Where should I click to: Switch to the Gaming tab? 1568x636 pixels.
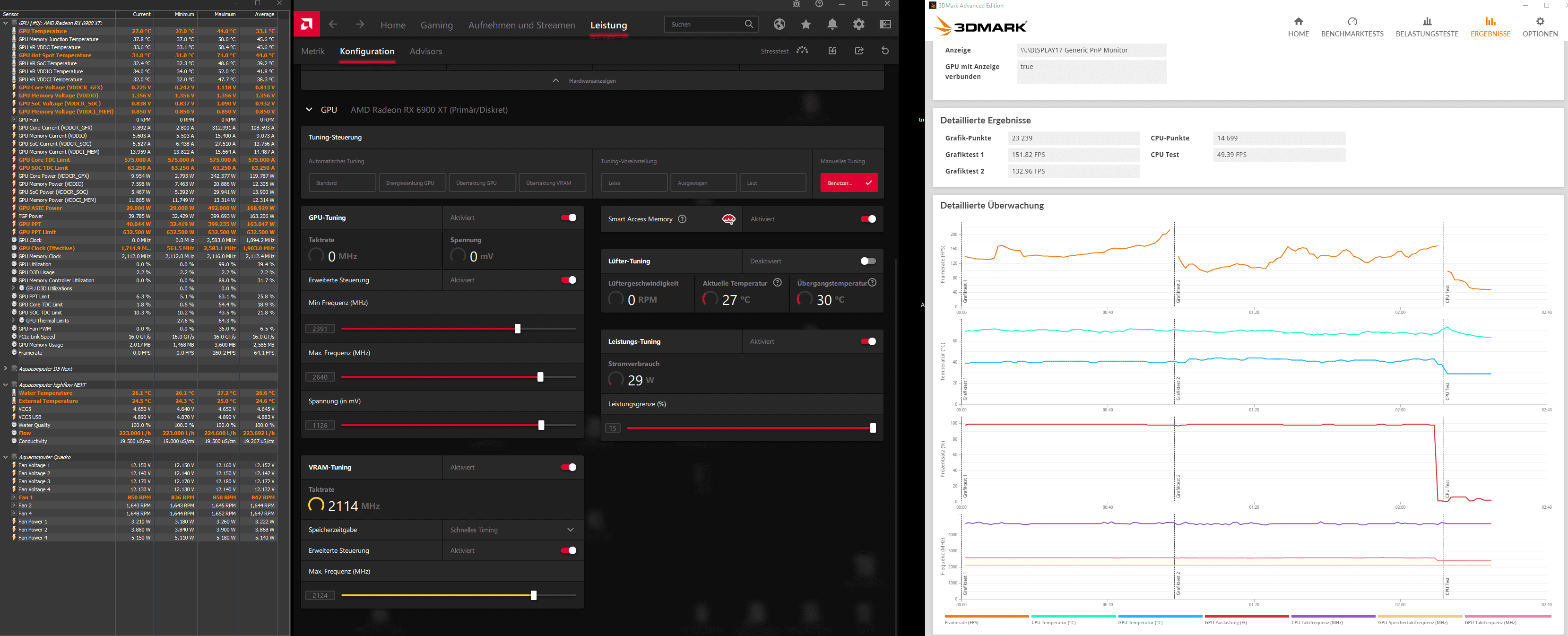point(436,25)
